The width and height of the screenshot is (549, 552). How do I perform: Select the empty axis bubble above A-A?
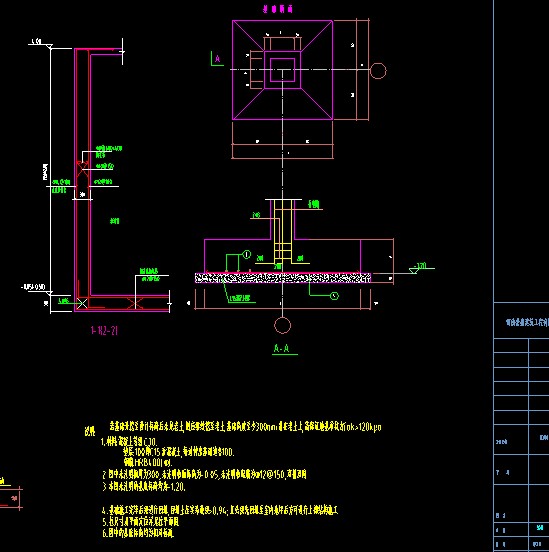(x=282, y=325)
